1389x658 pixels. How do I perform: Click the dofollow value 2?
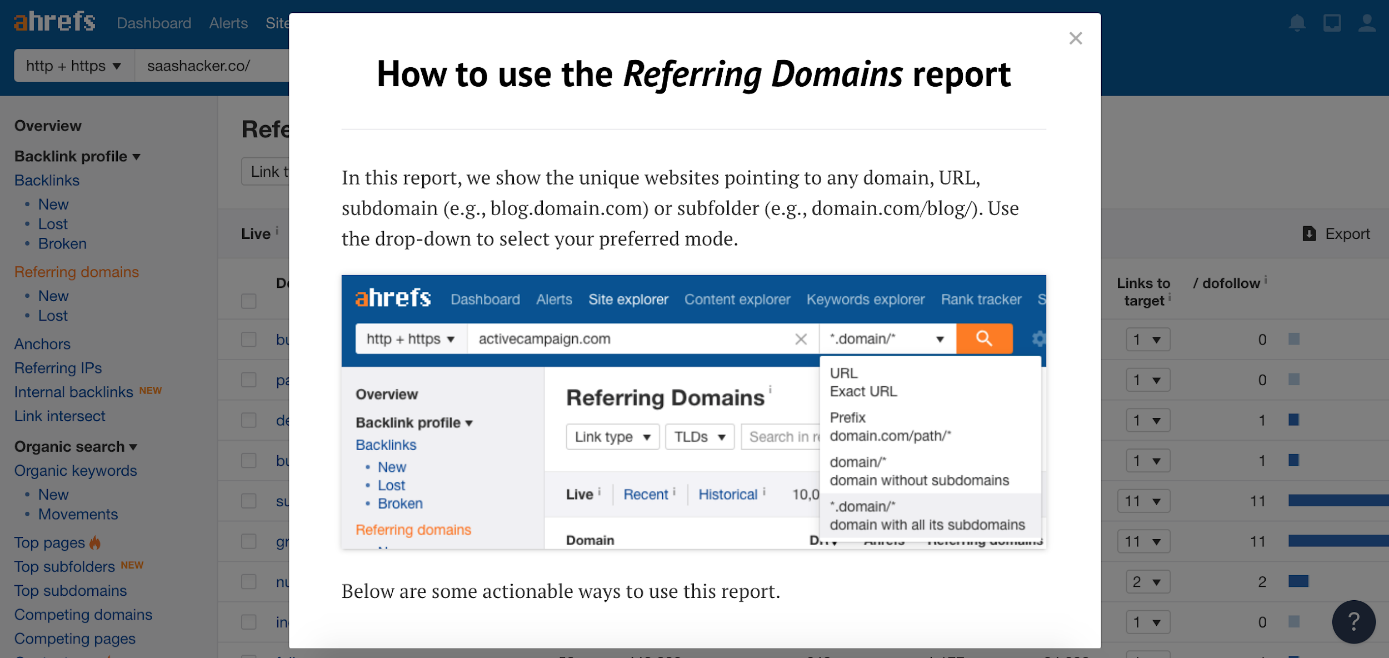1262,582
